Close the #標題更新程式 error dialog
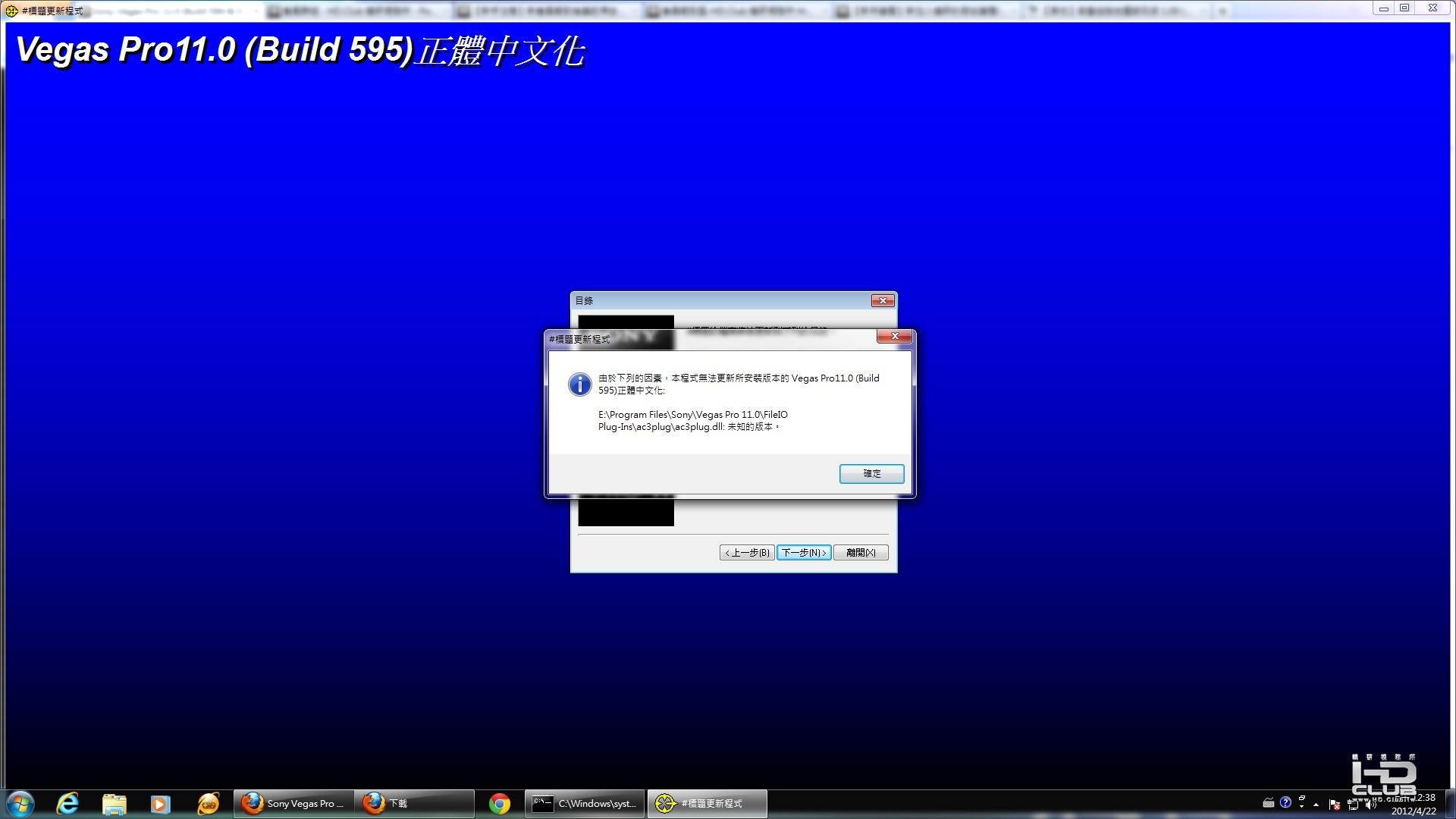Viewport: 1456px width, 819px height. [894, 336]
